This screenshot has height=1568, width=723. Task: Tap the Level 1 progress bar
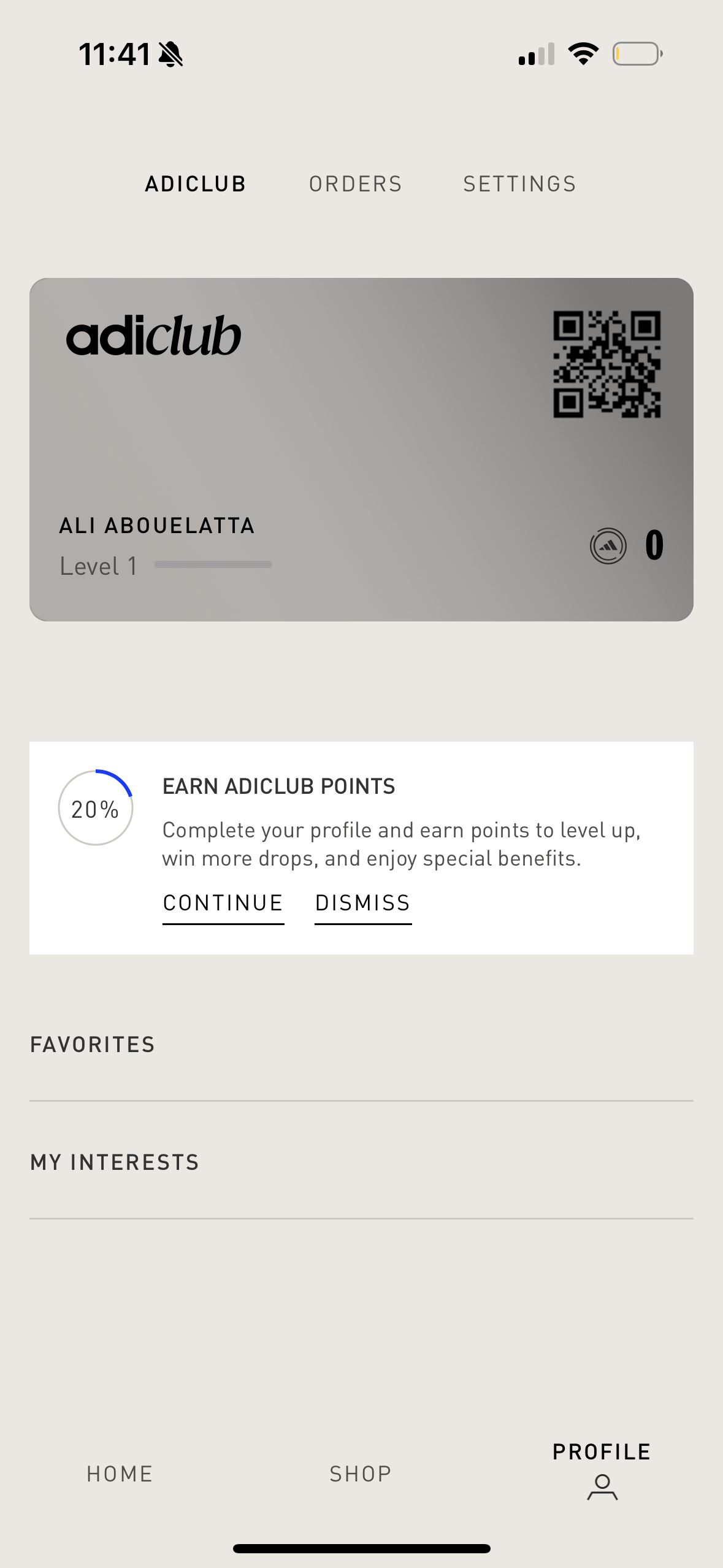(x=213, y=564)
